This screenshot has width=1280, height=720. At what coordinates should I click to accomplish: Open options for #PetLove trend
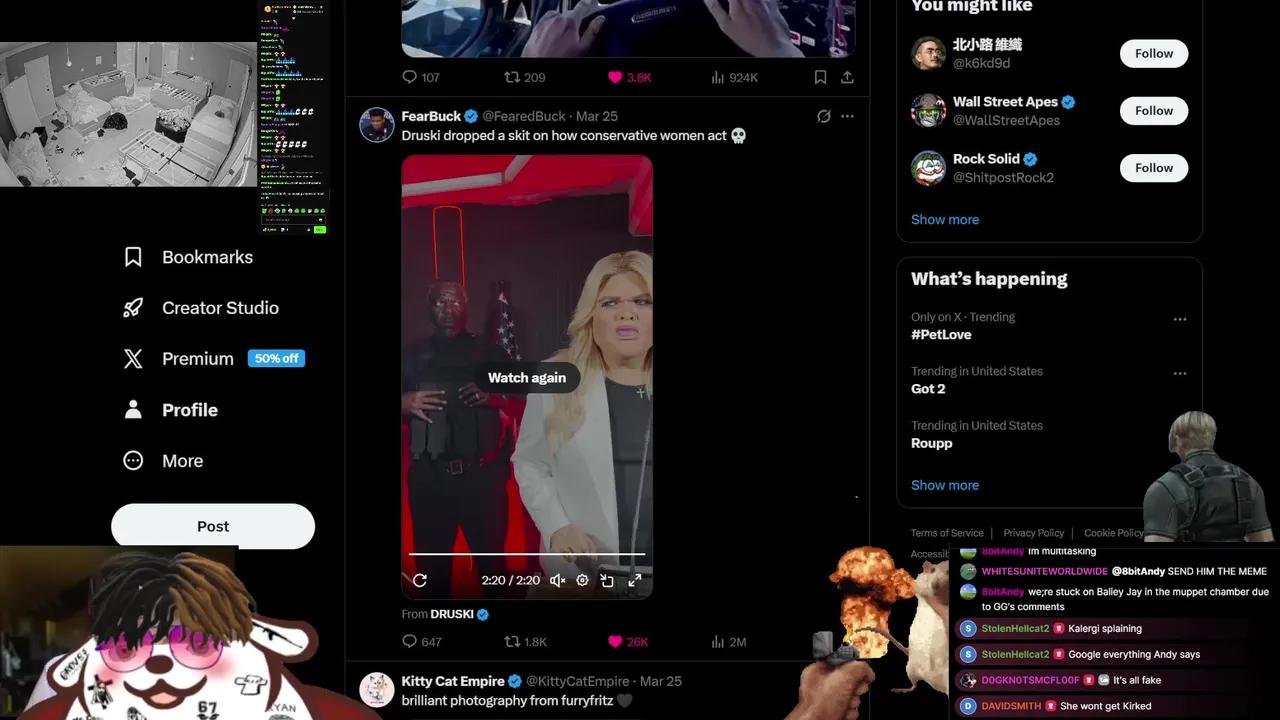pyautogui.click(x=1180, y=320)
